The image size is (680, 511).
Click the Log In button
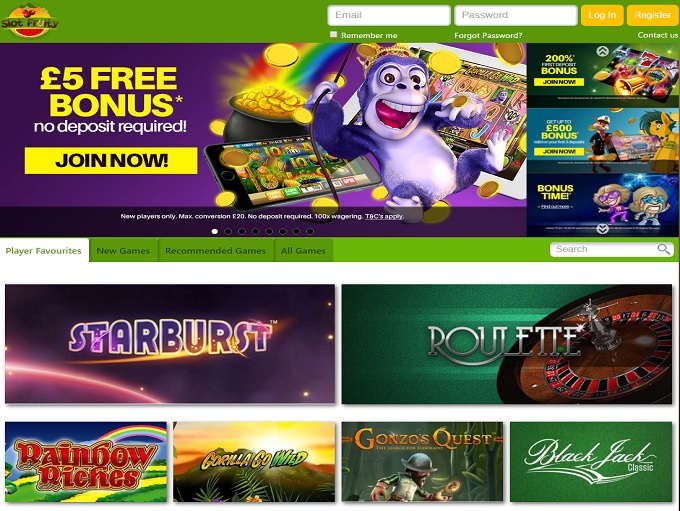click(x=602, y=15)
